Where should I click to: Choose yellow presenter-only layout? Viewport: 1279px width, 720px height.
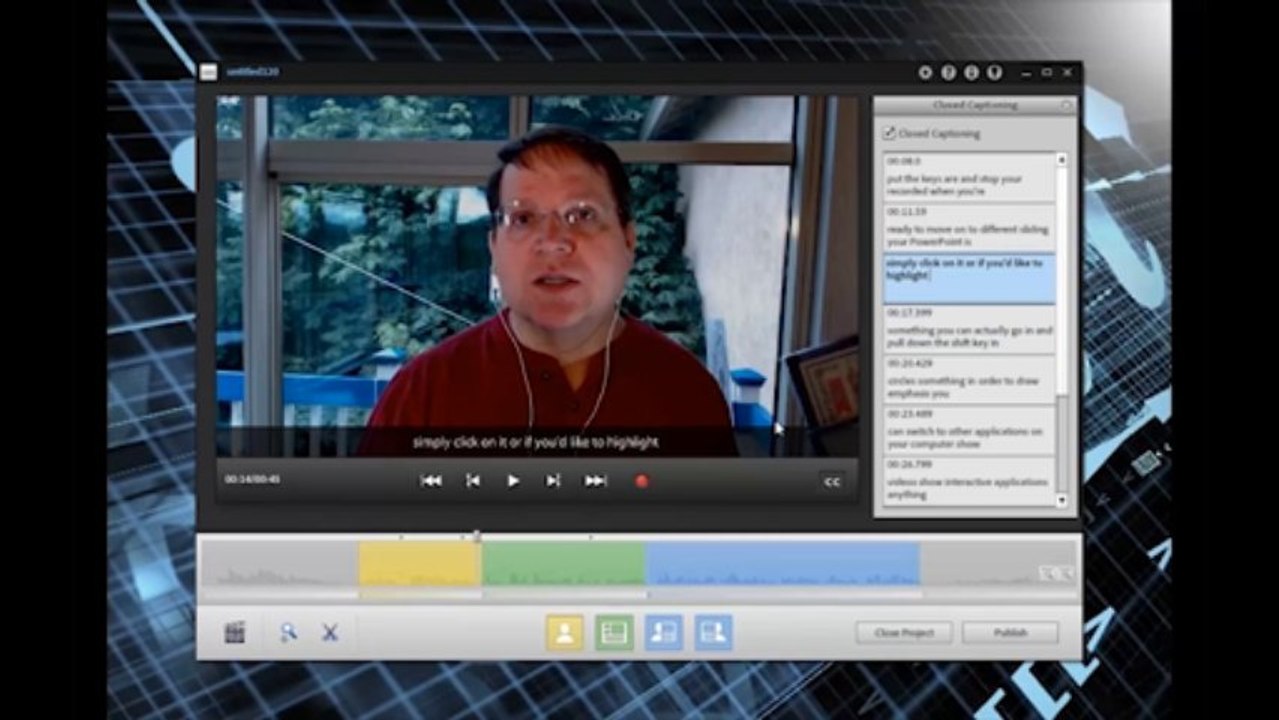564,632
